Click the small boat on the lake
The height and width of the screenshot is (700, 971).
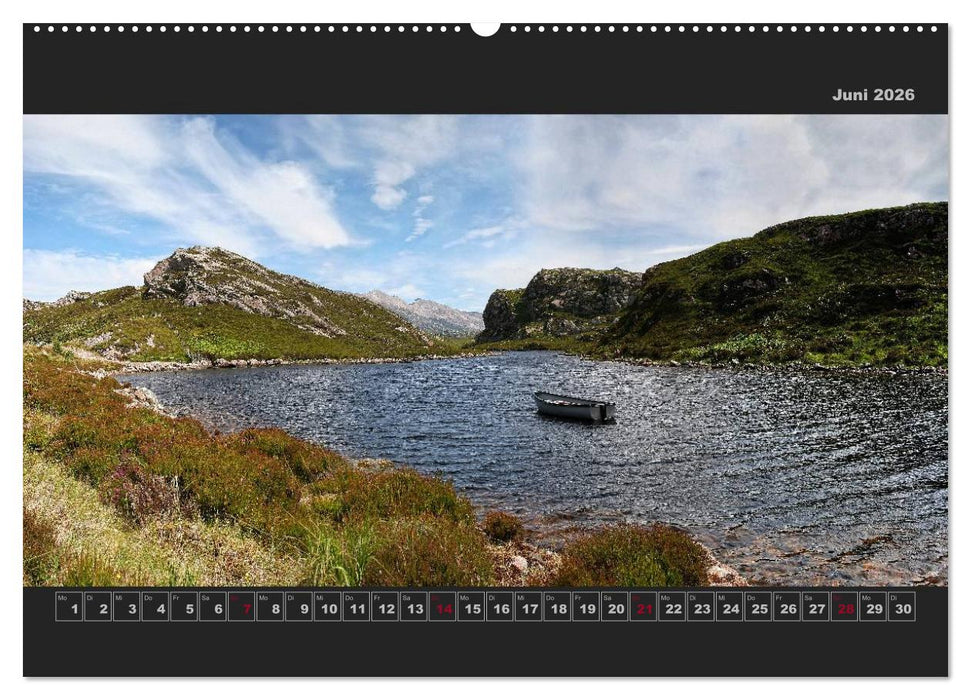click(572, 404)
